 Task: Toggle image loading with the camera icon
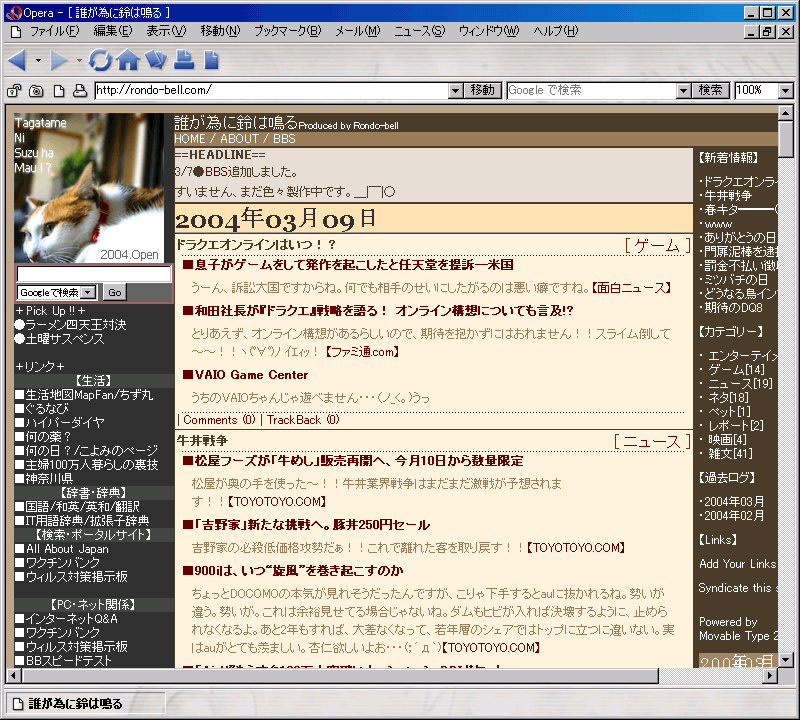click(x=36, y=91)
